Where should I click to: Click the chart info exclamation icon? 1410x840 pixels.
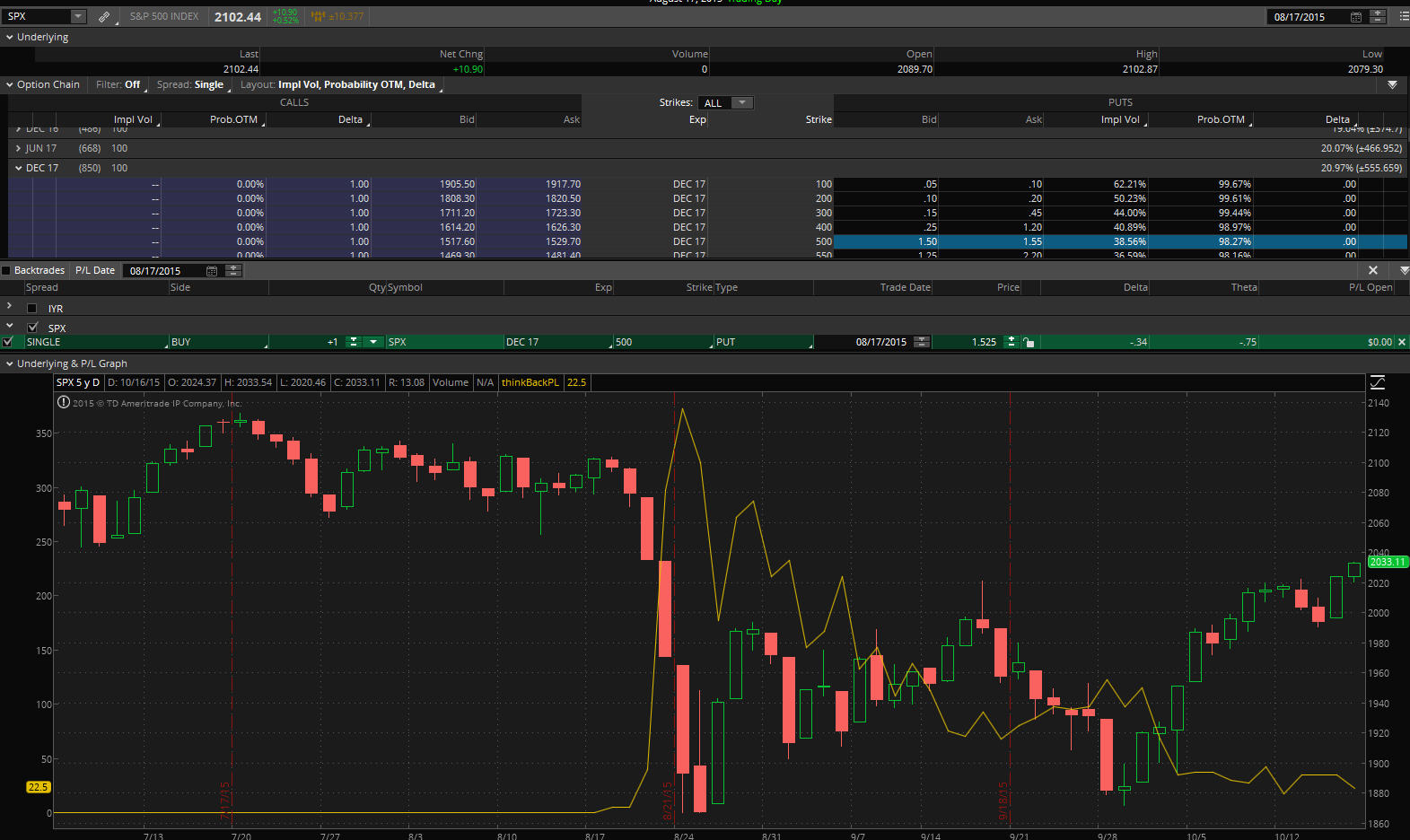[x=64, y=402]
